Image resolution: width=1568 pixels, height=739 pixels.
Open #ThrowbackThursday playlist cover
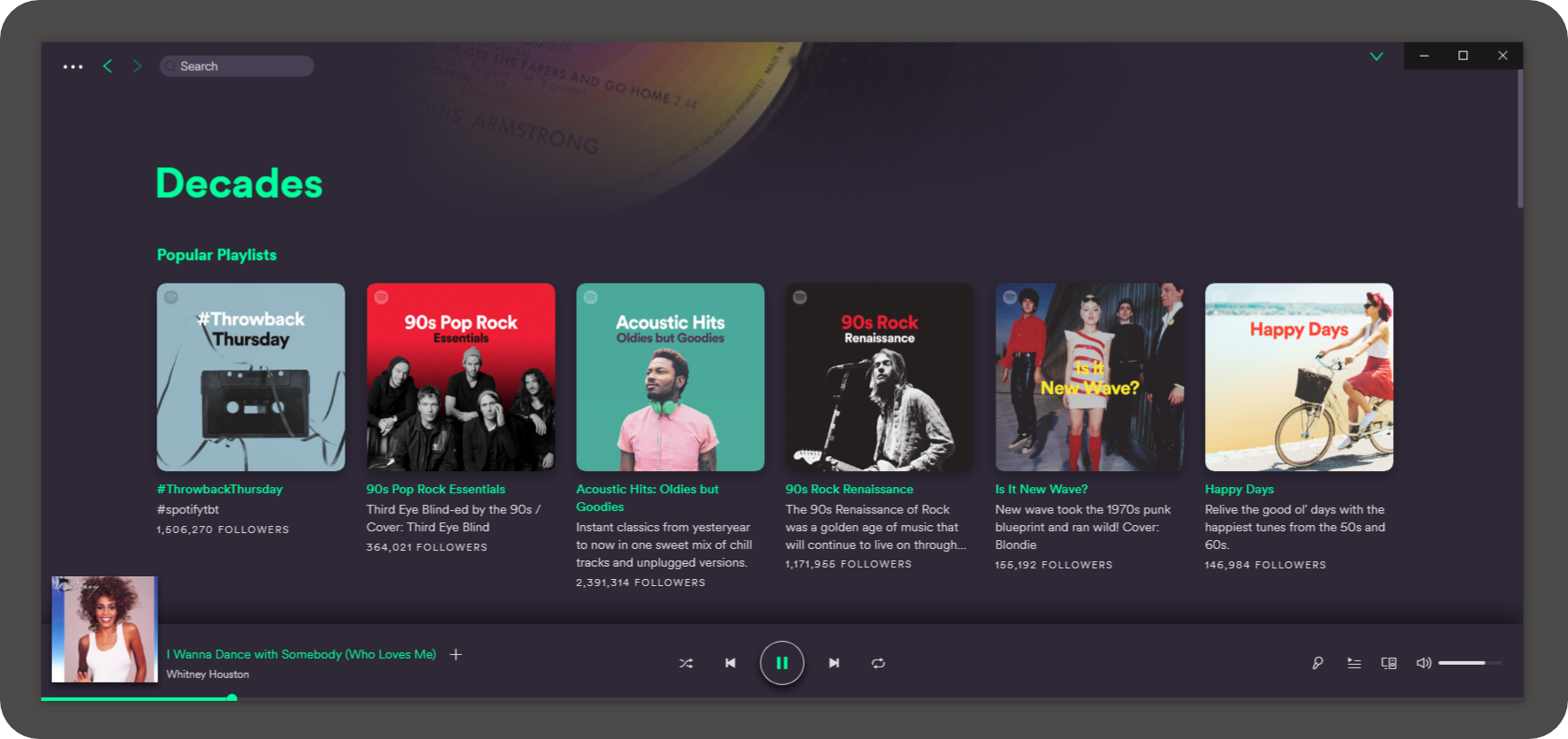coord(251,377)
